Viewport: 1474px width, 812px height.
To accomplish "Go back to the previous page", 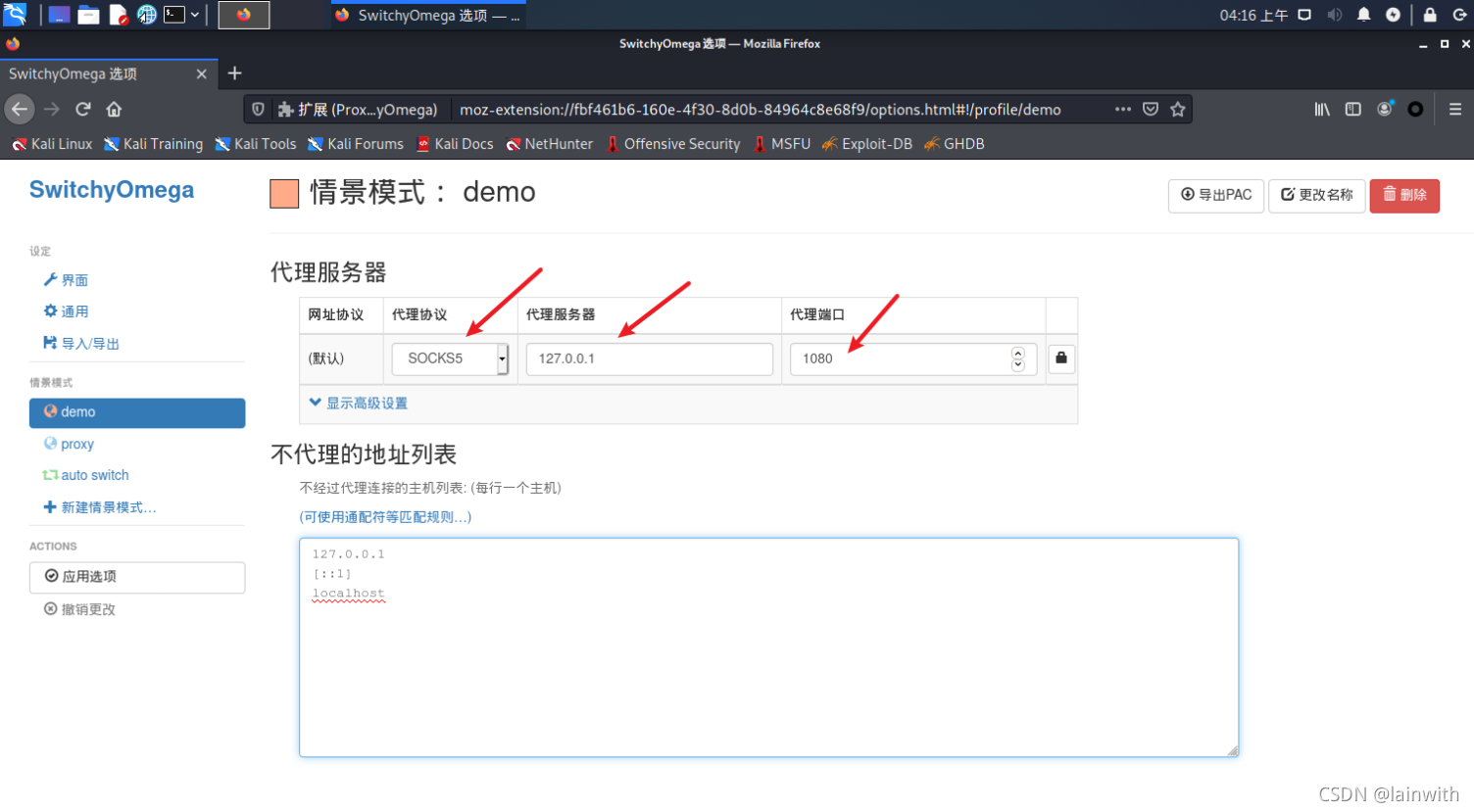I will (20, 109).
